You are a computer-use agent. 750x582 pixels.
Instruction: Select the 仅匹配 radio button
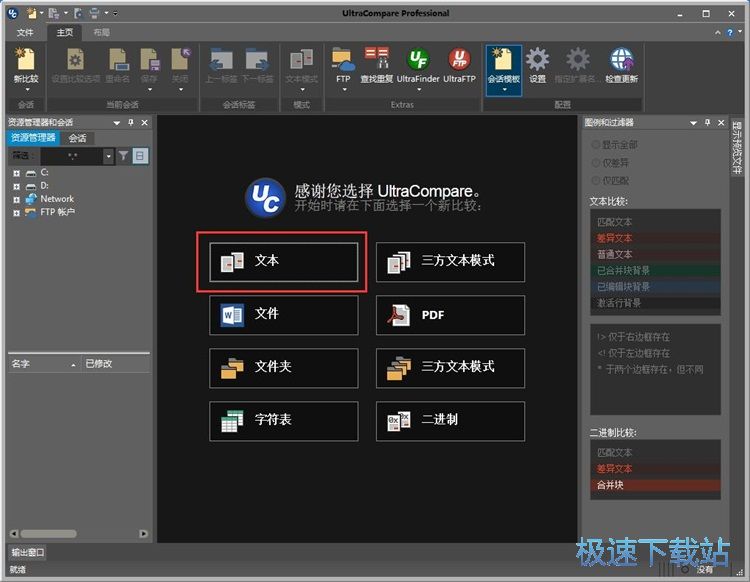click(596, 180)
